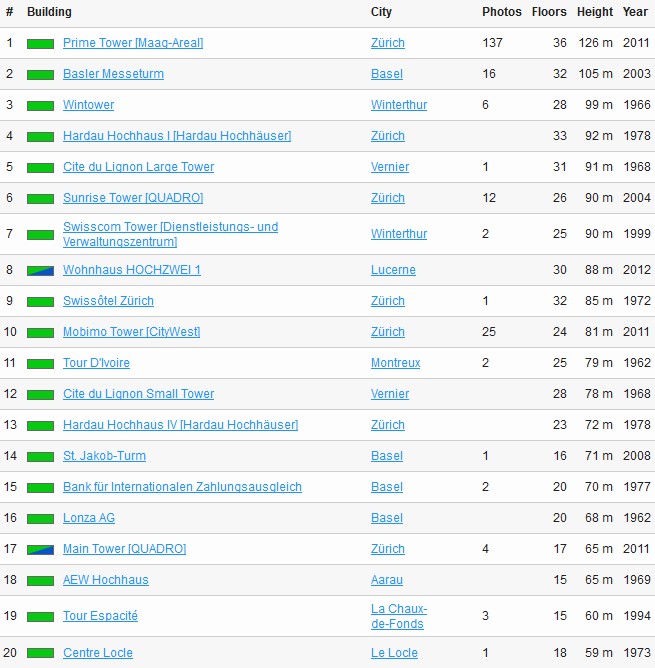Viewport: 655px width, 668px height.
Task: Open Cite du Lignon Small Tower link
Action: tap(139, 394)
